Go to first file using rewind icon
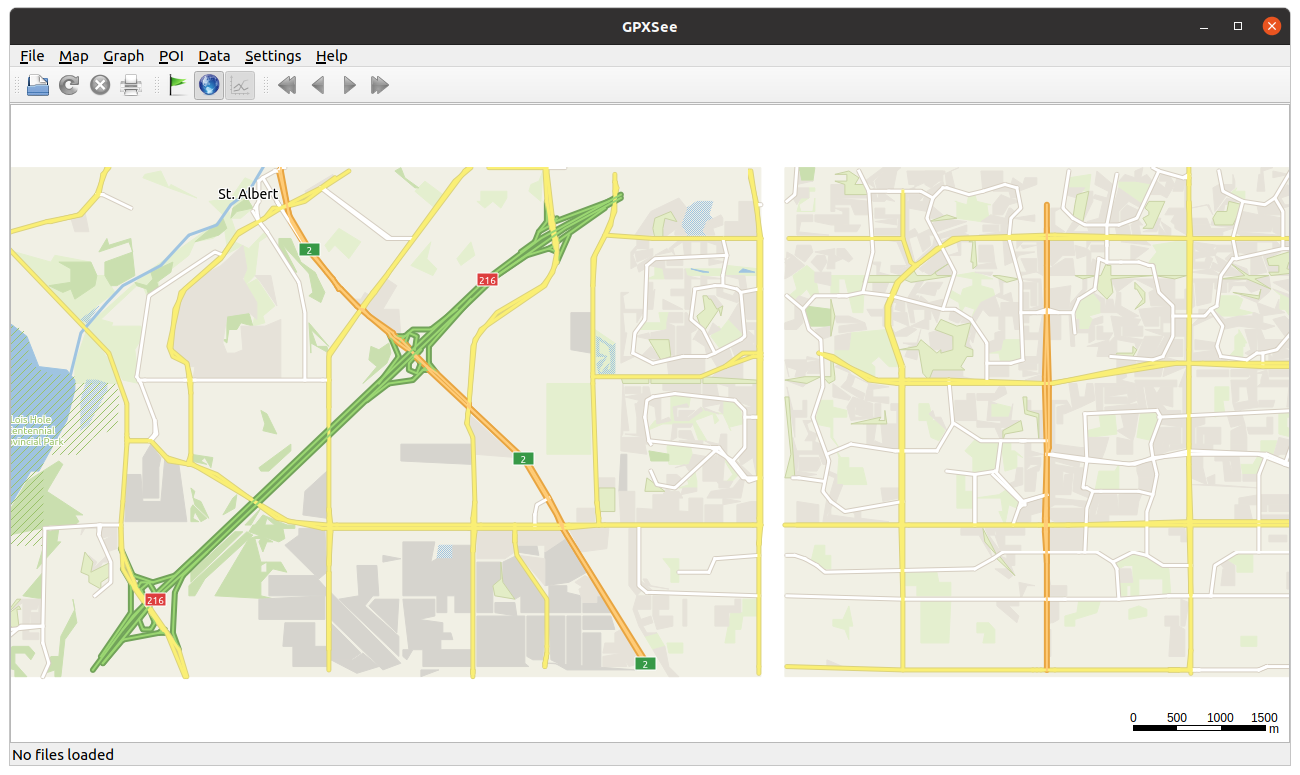Image resolution: width=1300 pixels, height=775 pixels. pos(287,85)
